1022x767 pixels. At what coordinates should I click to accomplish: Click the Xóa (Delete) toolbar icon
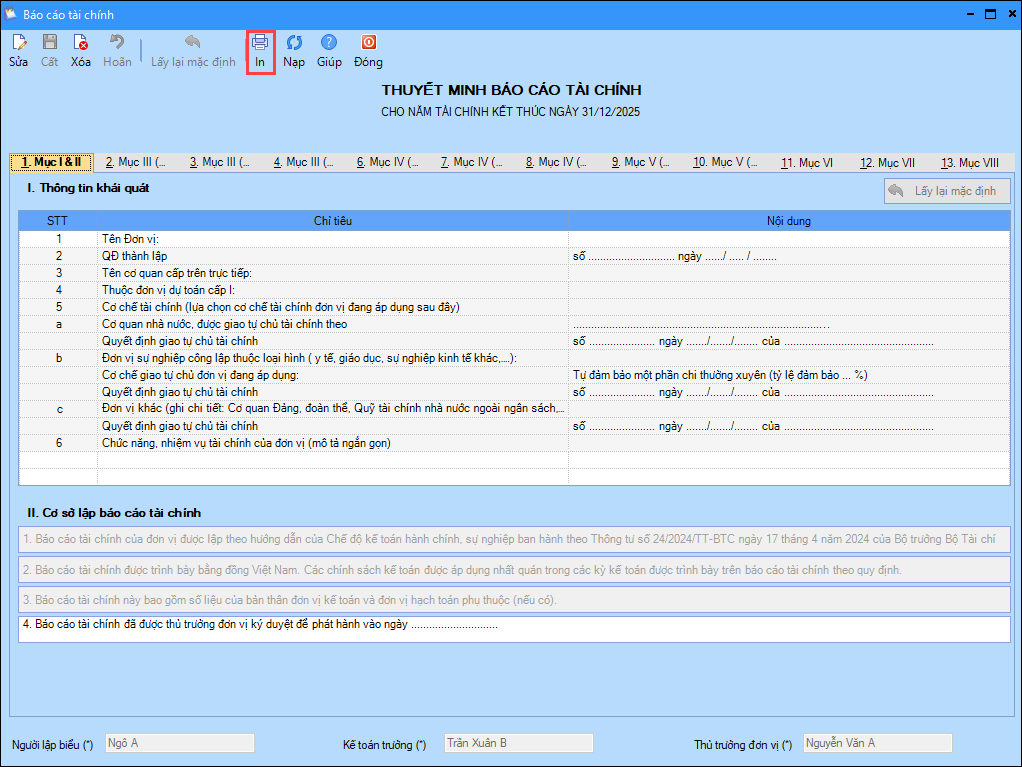click(81, 43)
